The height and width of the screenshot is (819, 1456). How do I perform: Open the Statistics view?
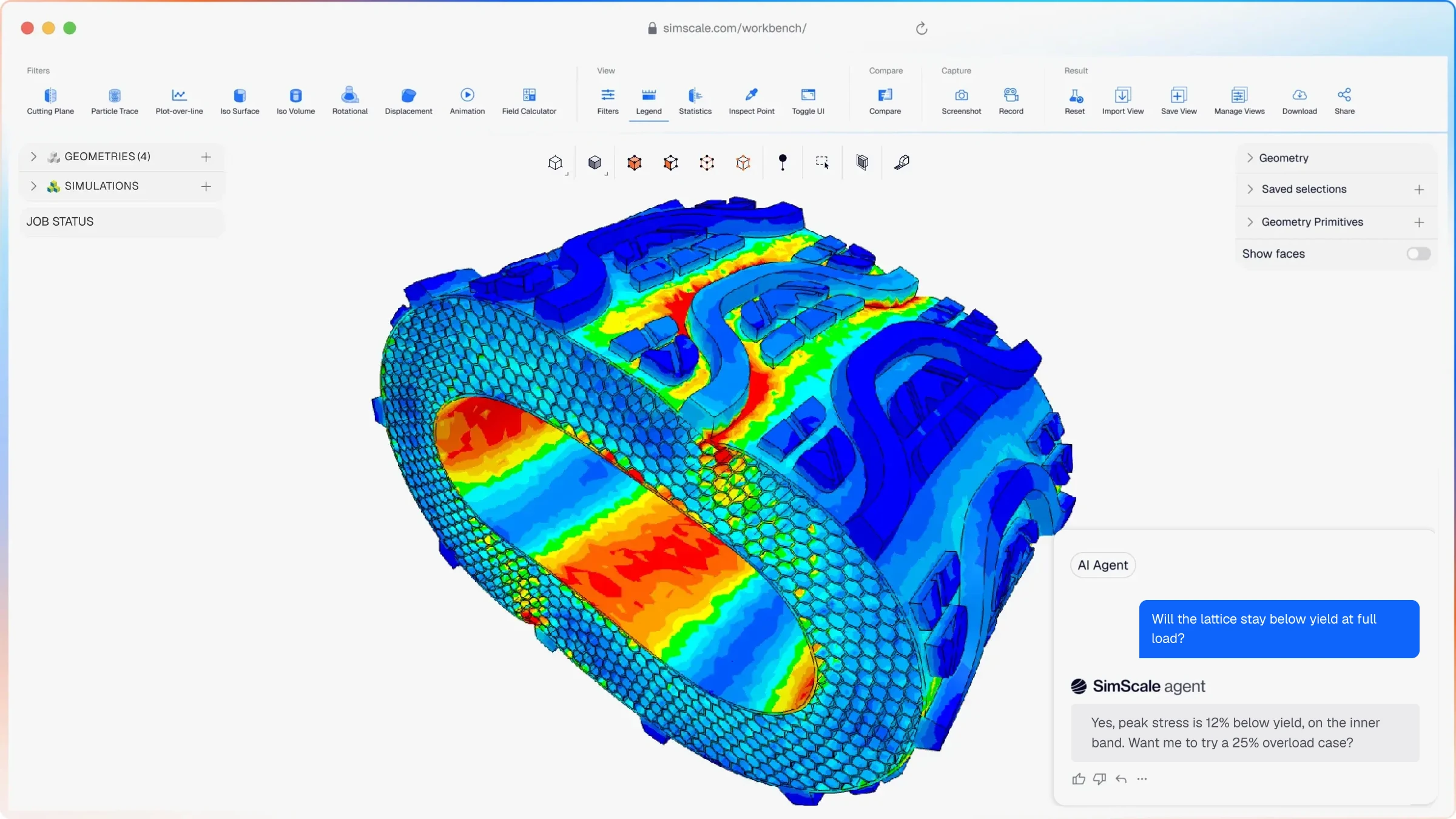pos(695,101)
